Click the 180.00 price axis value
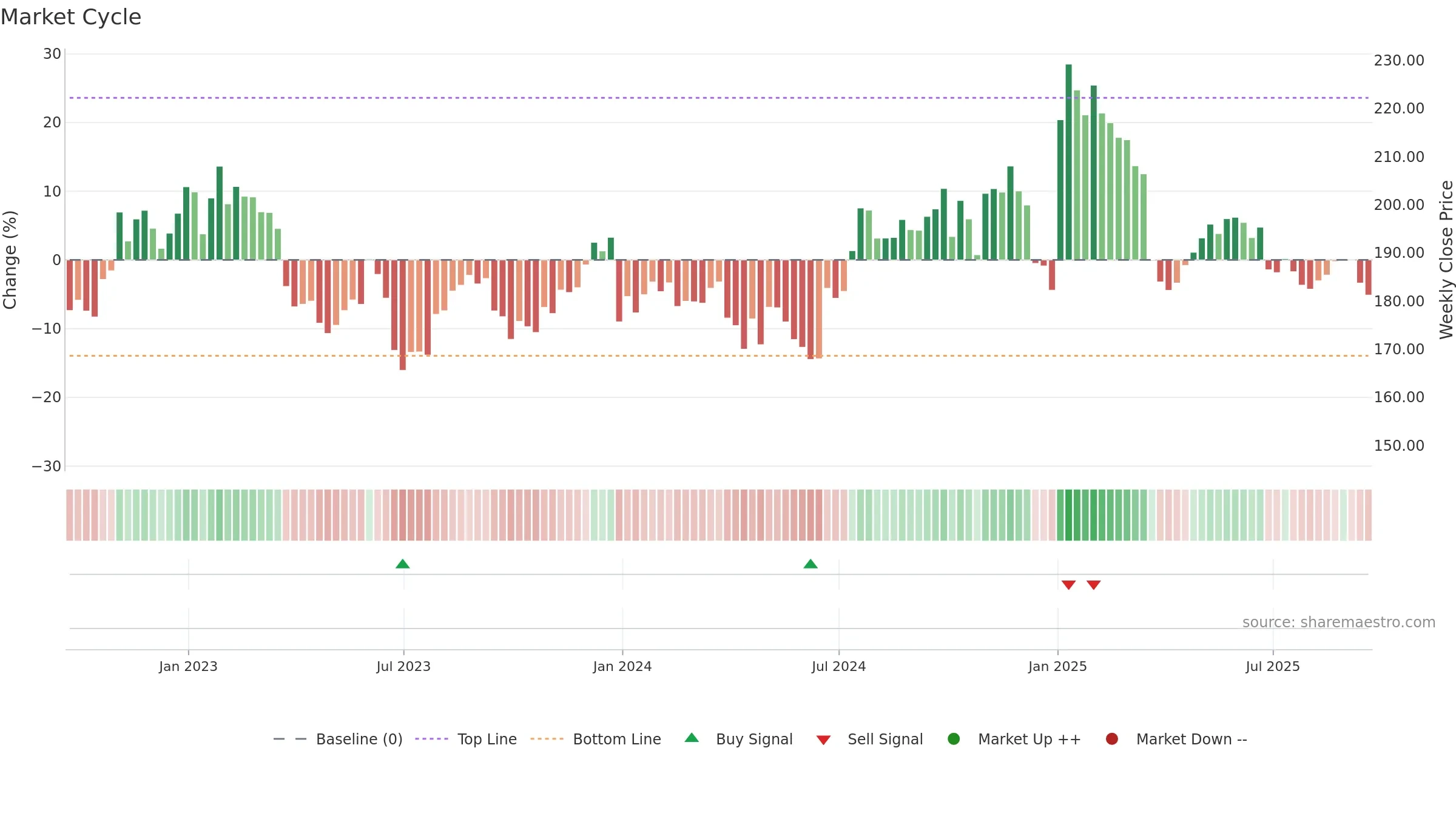The image size is (1456, 819). point(1399,302)
